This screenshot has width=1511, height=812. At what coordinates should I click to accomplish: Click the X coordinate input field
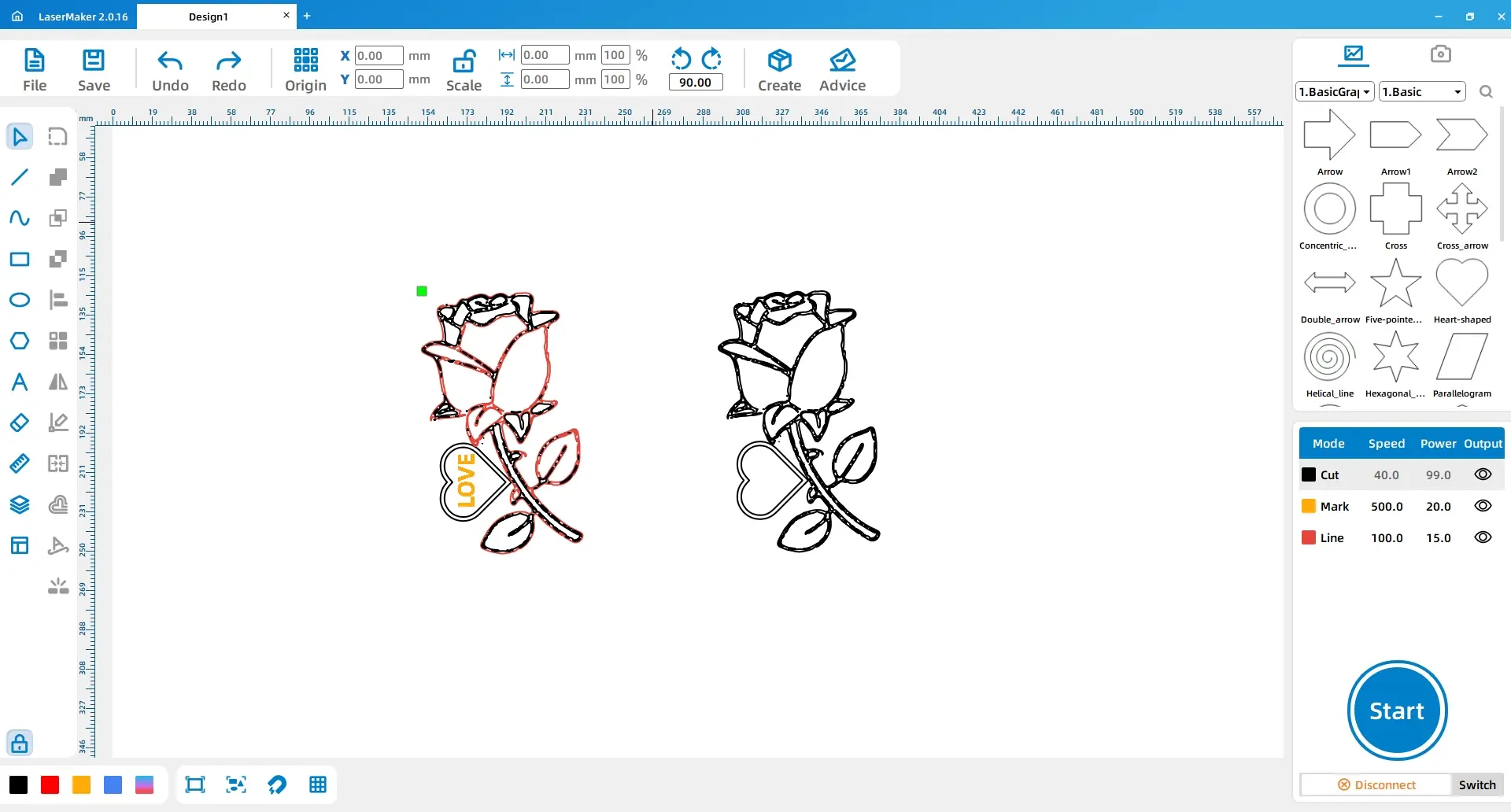(379, 56)
